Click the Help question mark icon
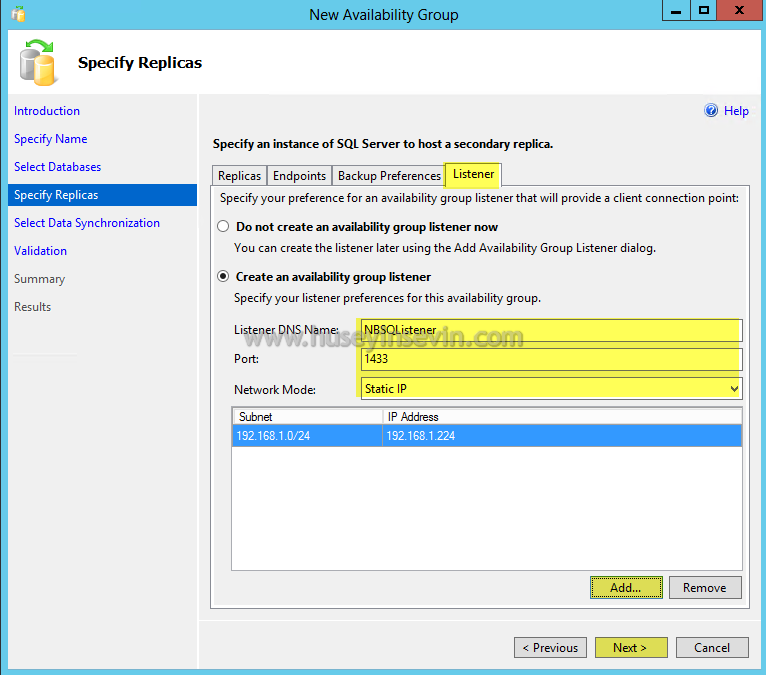This screenshot has height=675, width=766. tap(711, 110)
